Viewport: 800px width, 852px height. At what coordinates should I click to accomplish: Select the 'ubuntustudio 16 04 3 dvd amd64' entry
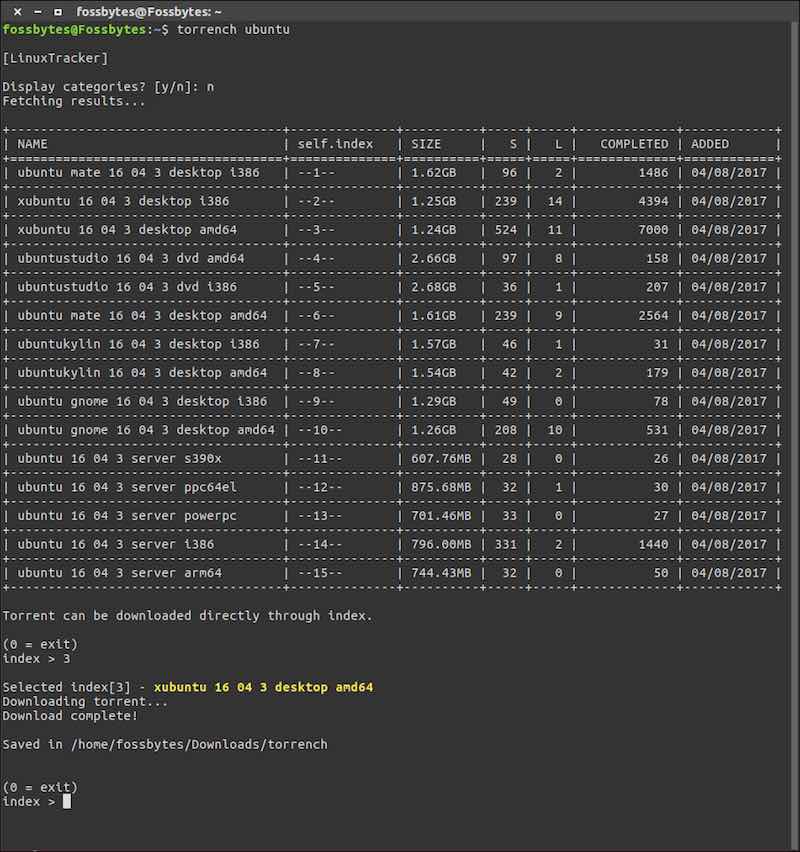(x=130, y=258)
